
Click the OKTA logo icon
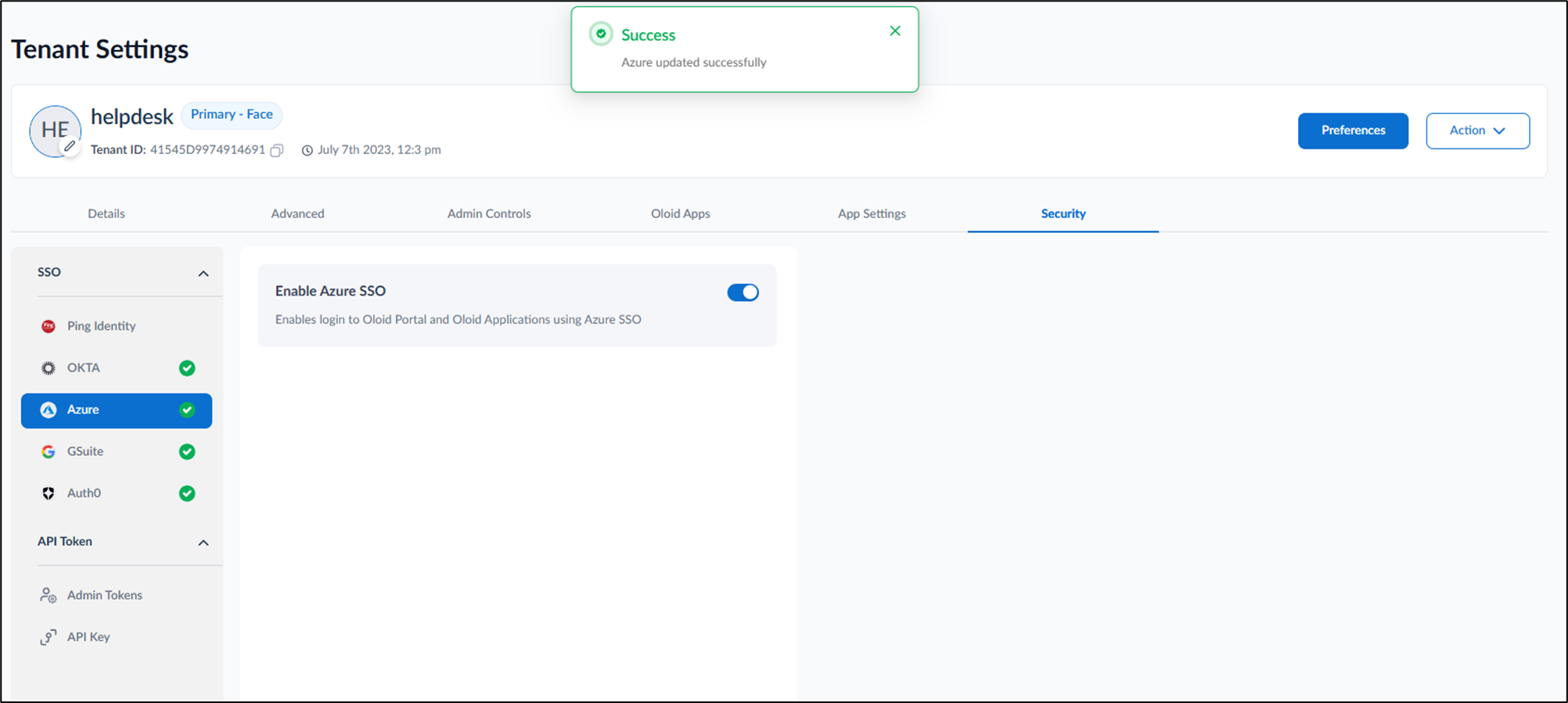pos(49,368)
